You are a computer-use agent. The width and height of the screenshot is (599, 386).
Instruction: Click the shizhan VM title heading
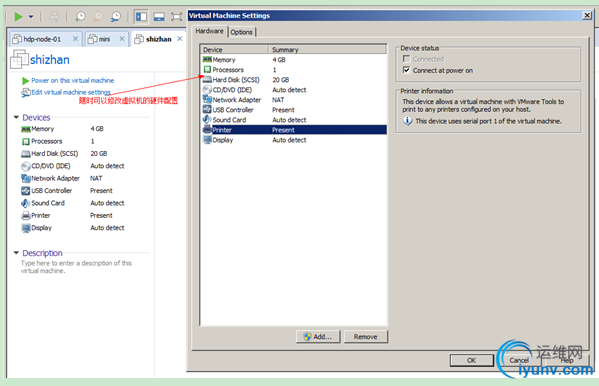50,60
